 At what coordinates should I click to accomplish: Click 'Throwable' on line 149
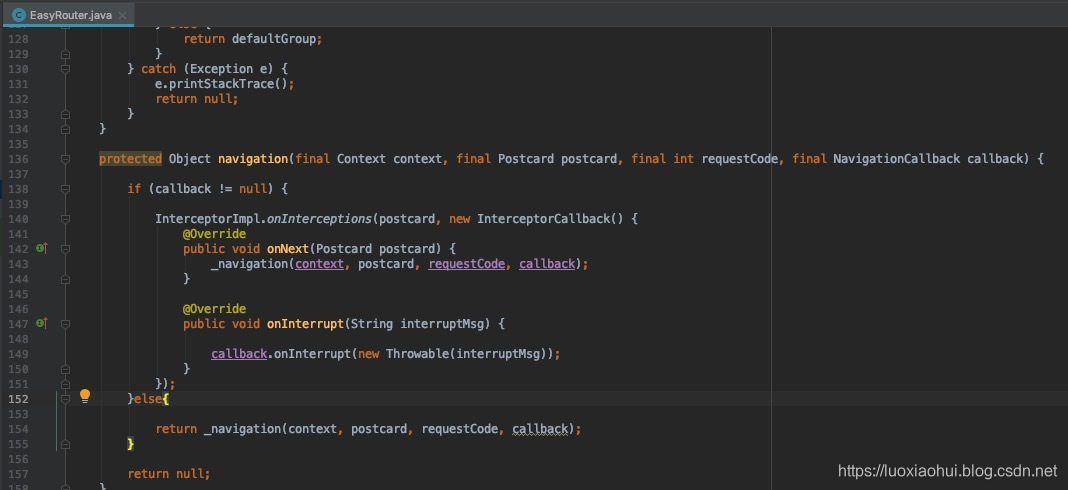point(417,354)
